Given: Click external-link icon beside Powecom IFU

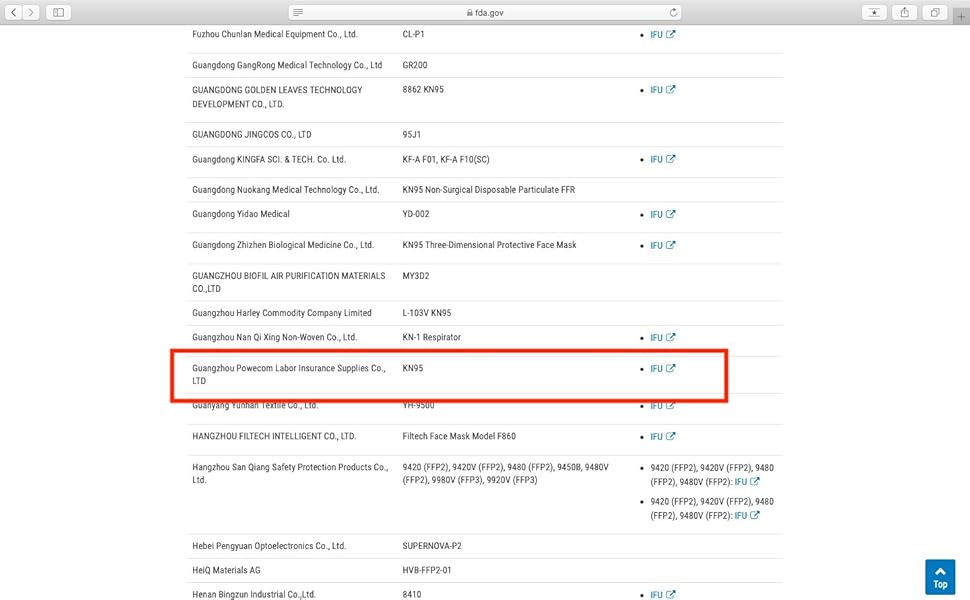Looking at the screenshot, I should click(671, 368).
